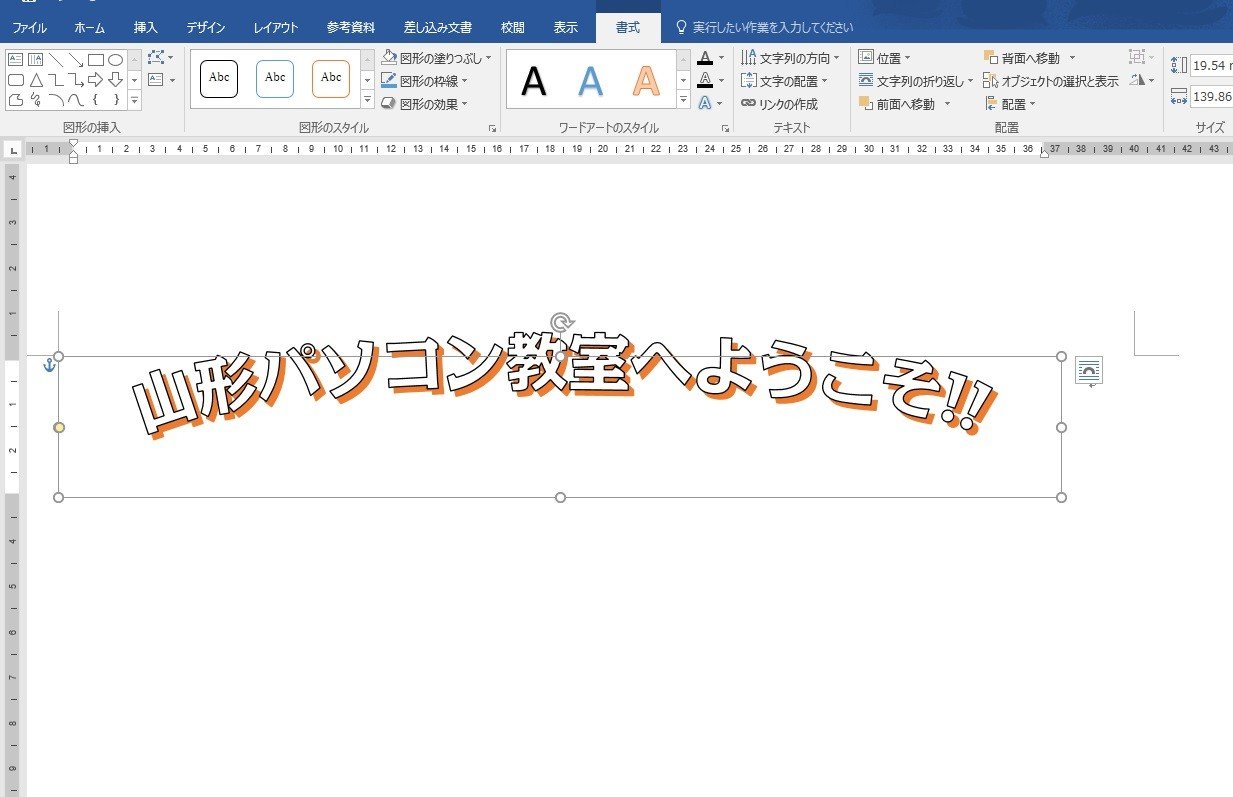Pick the arrow line shape
The image size is (1233, 797).
(x=76, y=60)
